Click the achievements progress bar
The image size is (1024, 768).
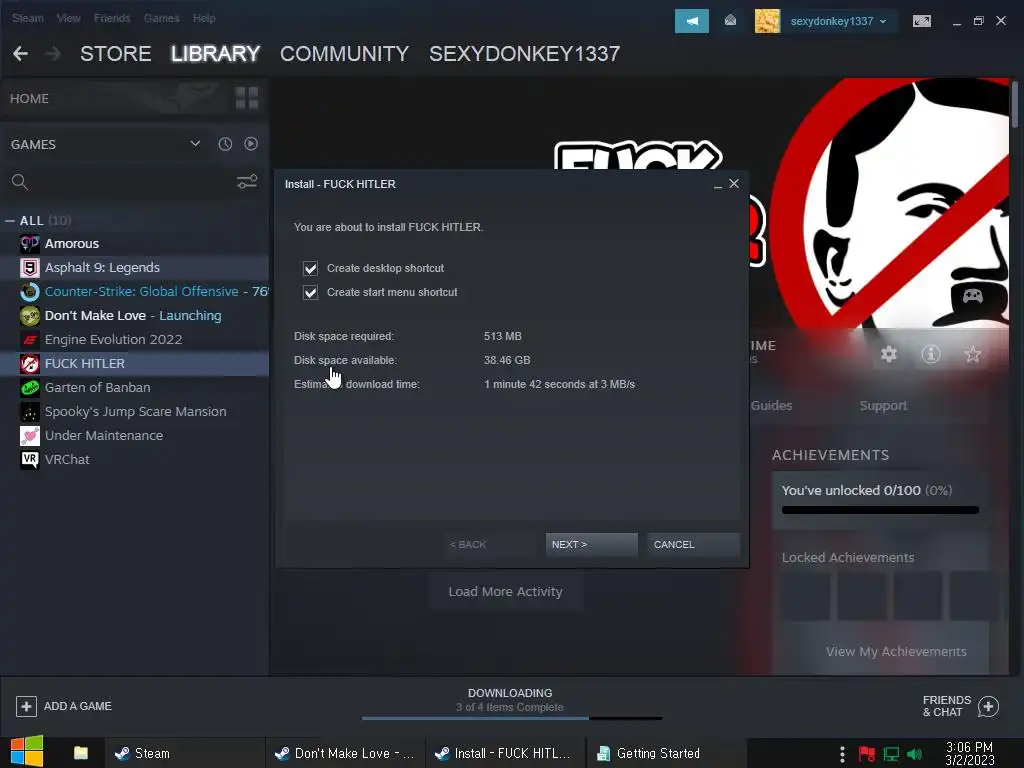click(880, 510)
